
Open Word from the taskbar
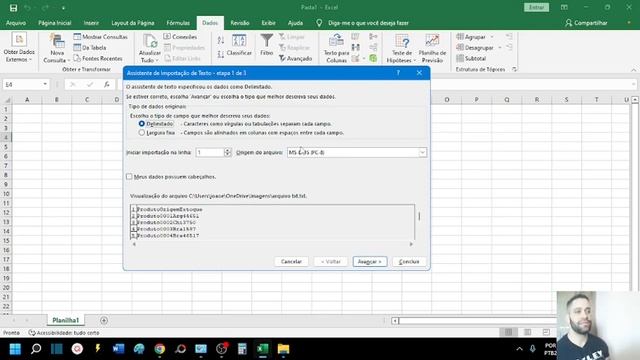(118, 349)
